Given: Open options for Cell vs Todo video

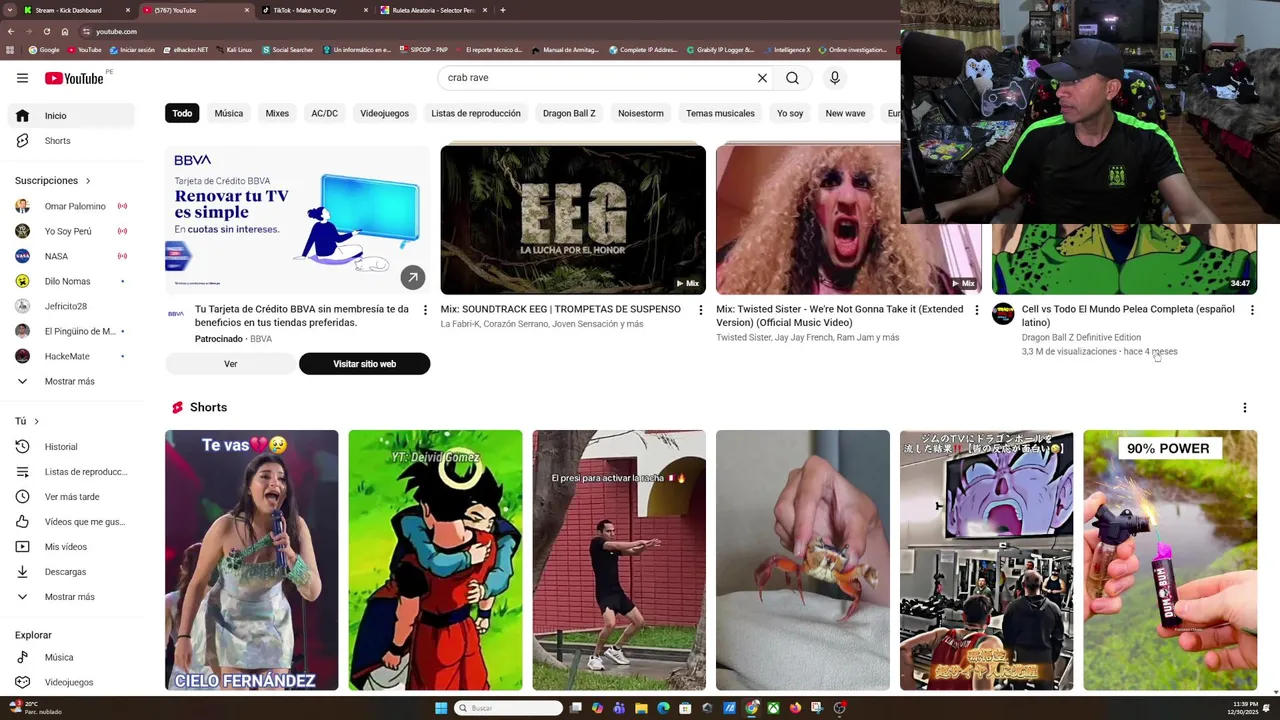Looking at the screenshot, I should pyautogui.click(x=1252, y=310).
